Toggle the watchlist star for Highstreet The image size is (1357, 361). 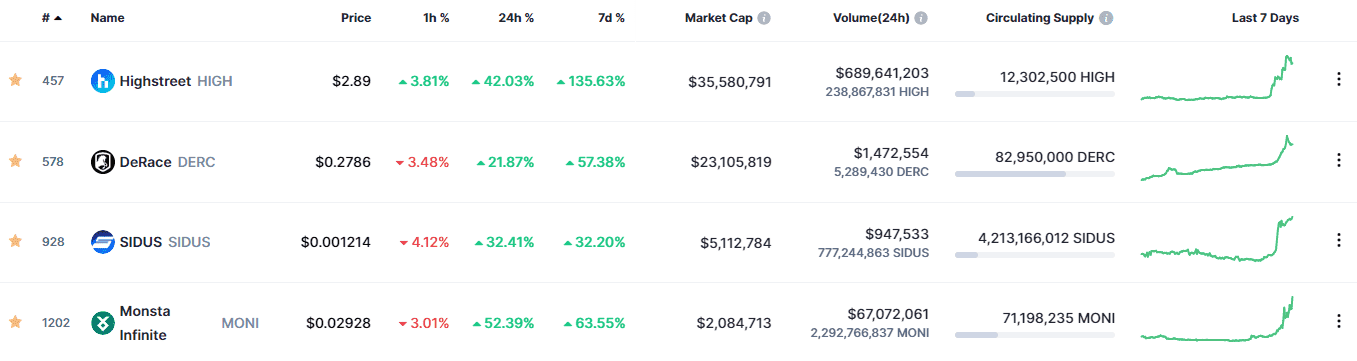(x=15, y=80)
